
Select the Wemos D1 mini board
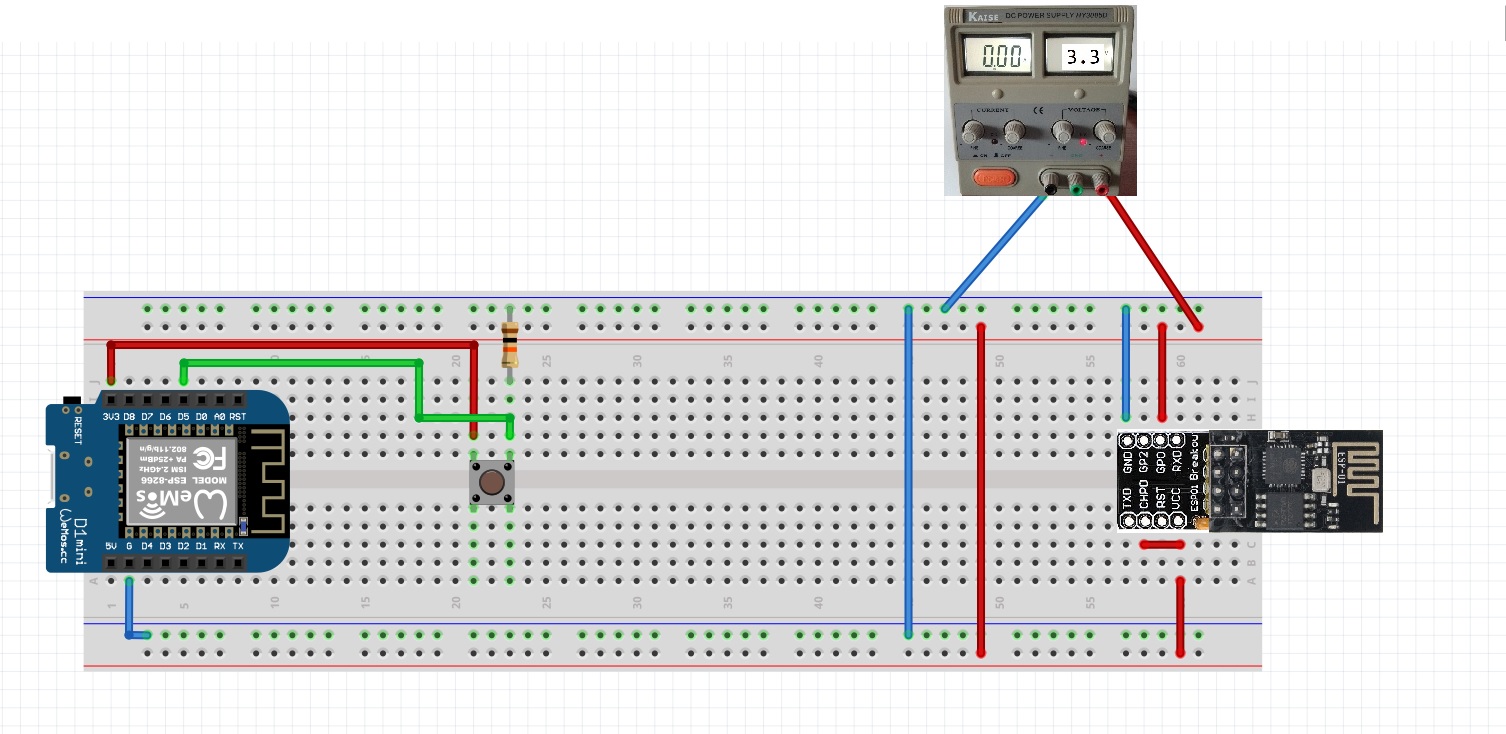click(168, 484)
